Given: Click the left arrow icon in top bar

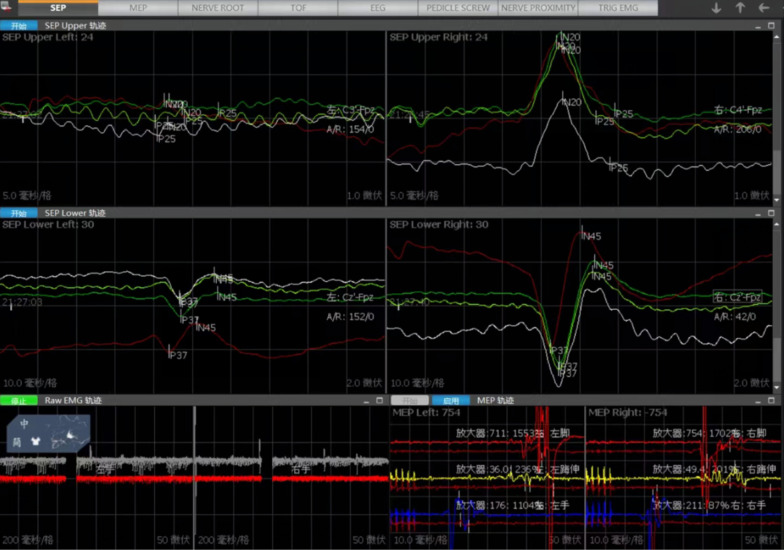Looking at the screenshot, I should click(x=765, y=8).
